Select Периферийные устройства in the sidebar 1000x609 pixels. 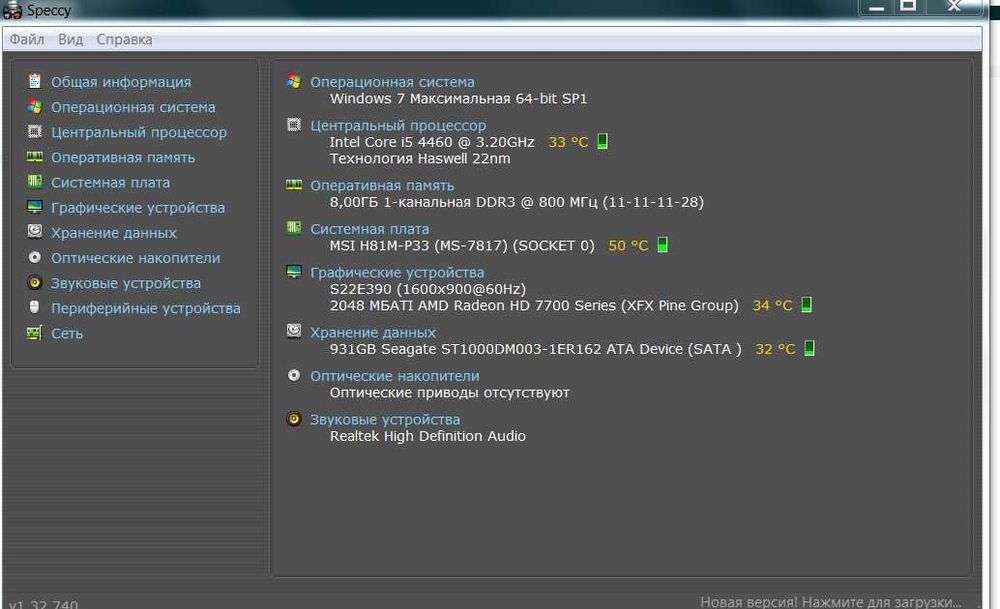point(146,308)
